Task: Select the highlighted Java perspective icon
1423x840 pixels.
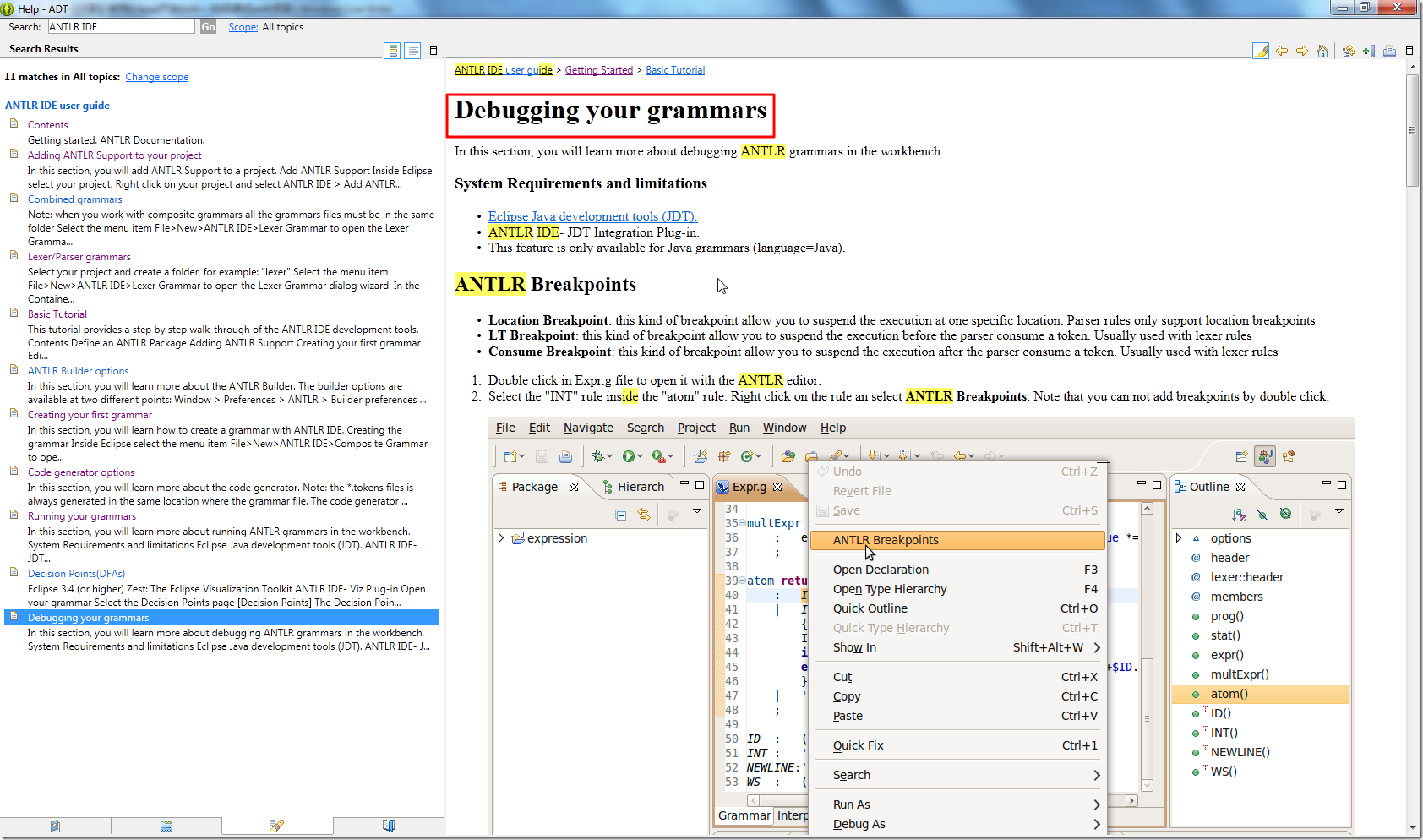Action: pos(1265,456)
